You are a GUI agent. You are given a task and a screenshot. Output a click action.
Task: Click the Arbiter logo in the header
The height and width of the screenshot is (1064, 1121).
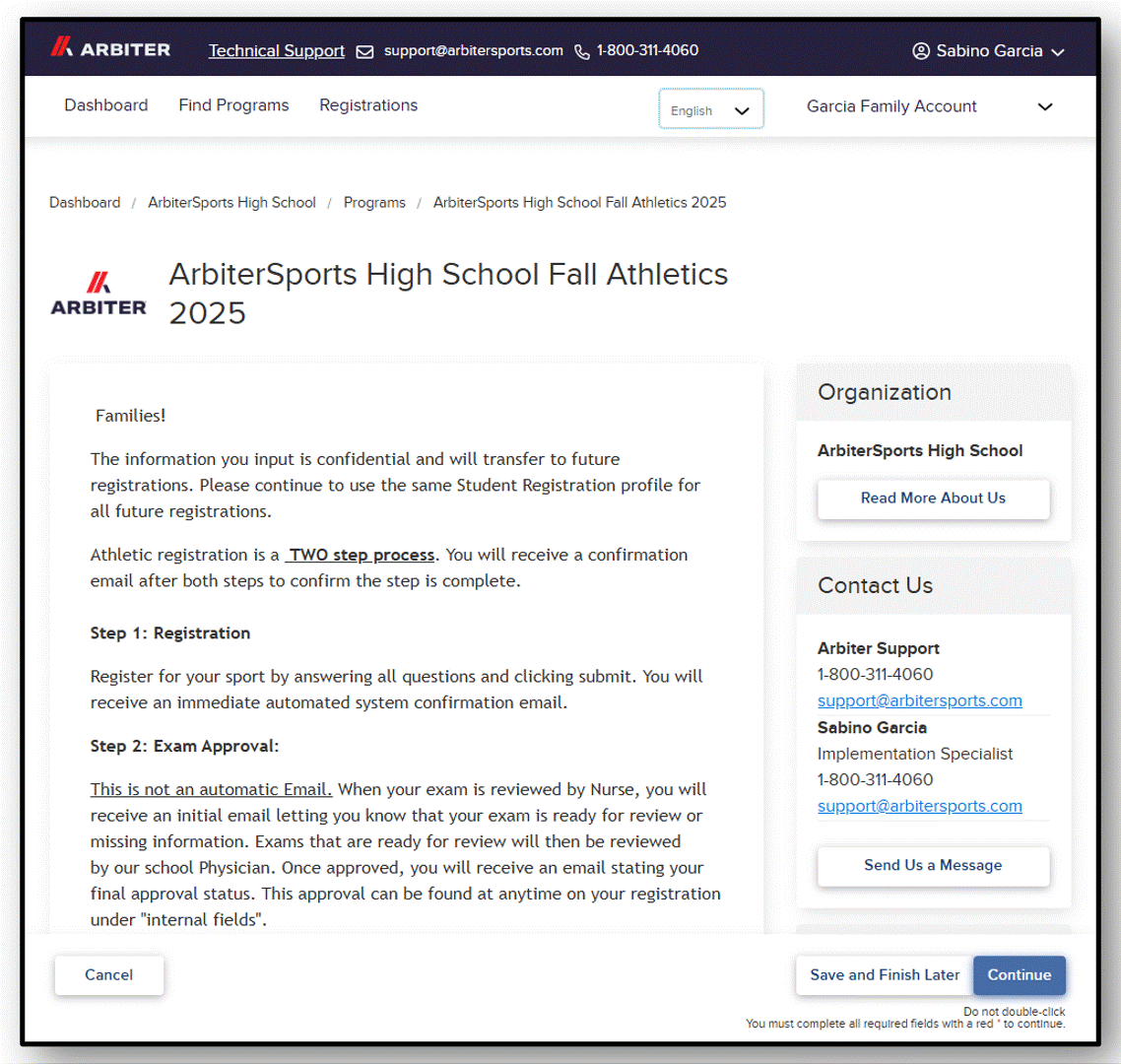110,48
